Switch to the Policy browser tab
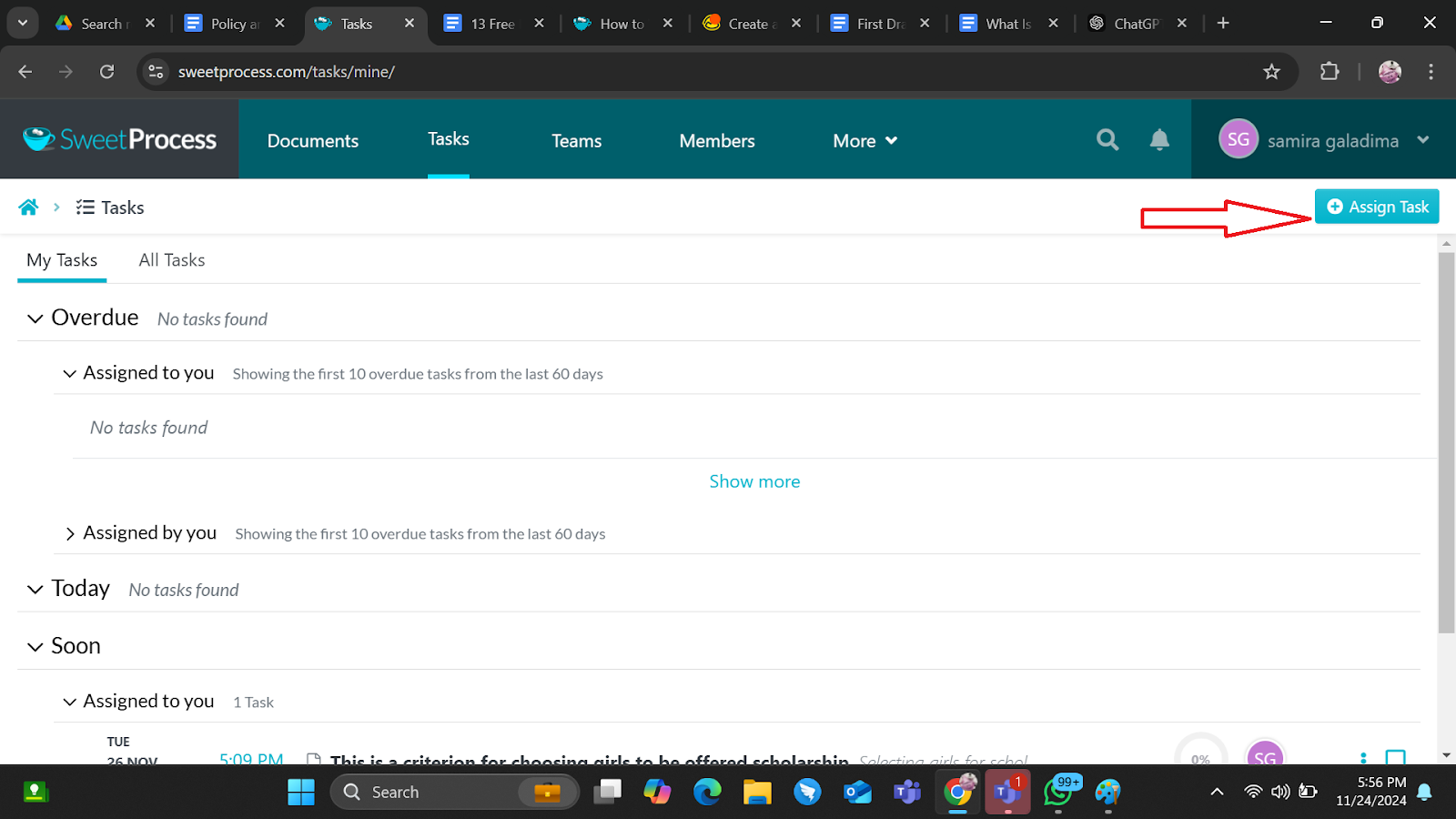The image size is (1456, 819). [235, 24]
